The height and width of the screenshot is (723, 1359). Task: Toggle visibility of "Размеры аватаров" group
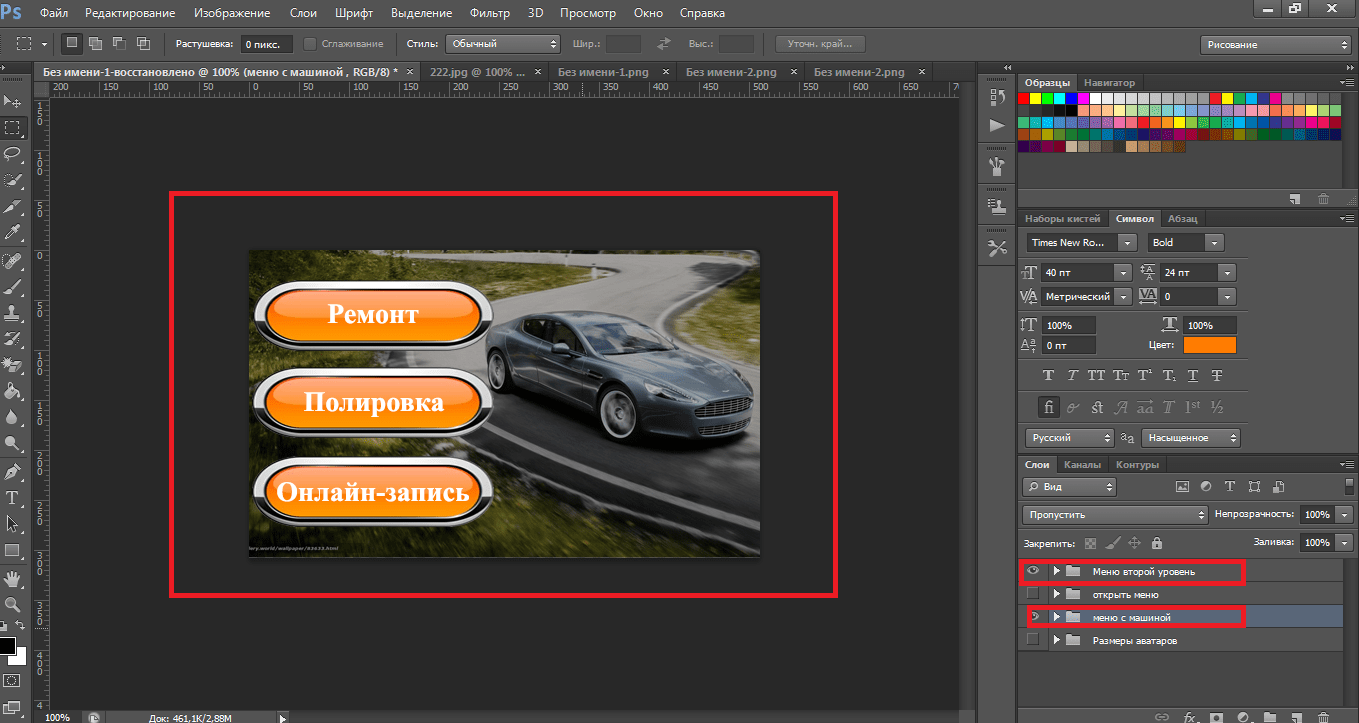point(1033,640)
